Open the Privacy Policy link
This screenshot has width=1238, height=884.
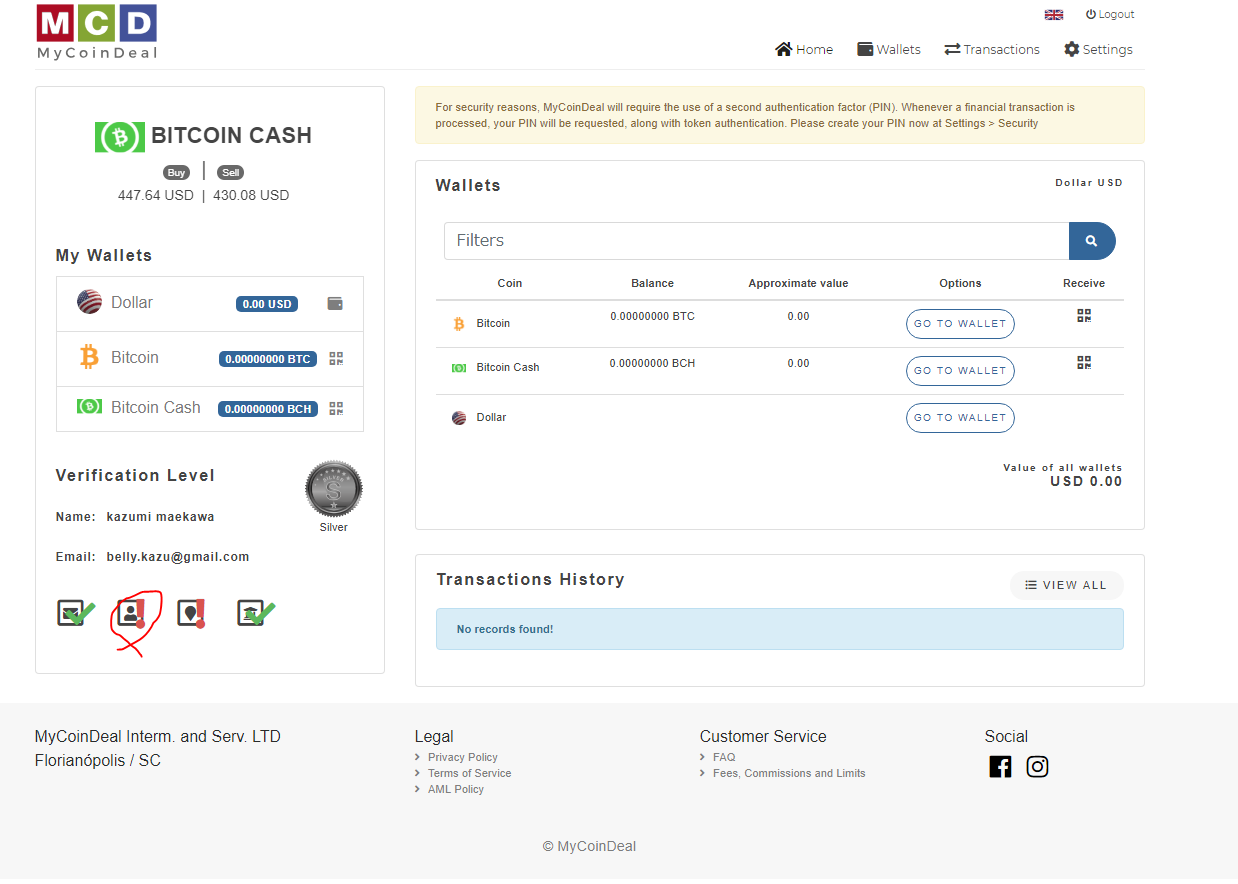pyautogui.click(x=463, y=758)
